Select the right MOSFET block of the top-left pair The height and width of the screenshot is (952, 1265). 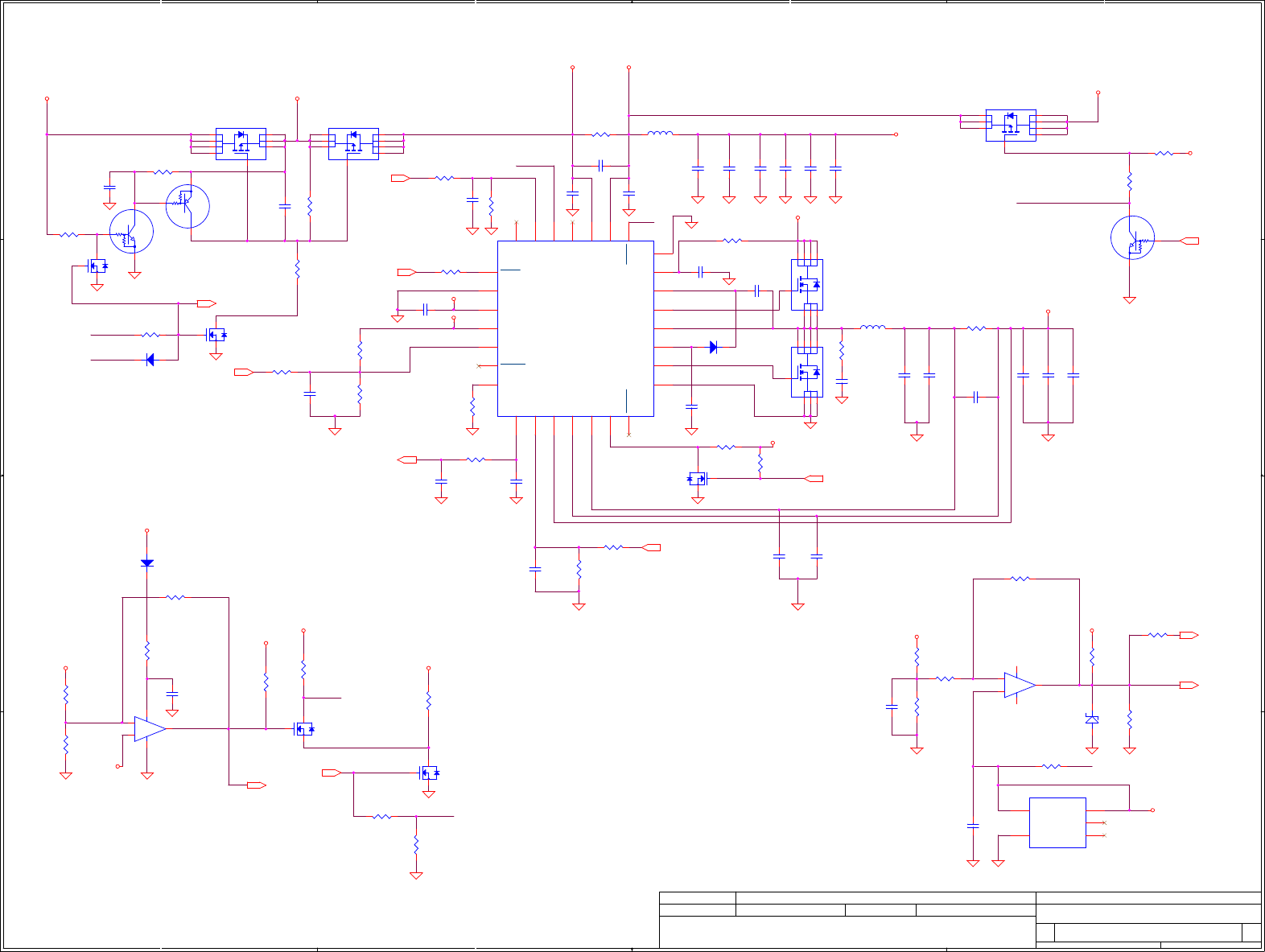353,144
